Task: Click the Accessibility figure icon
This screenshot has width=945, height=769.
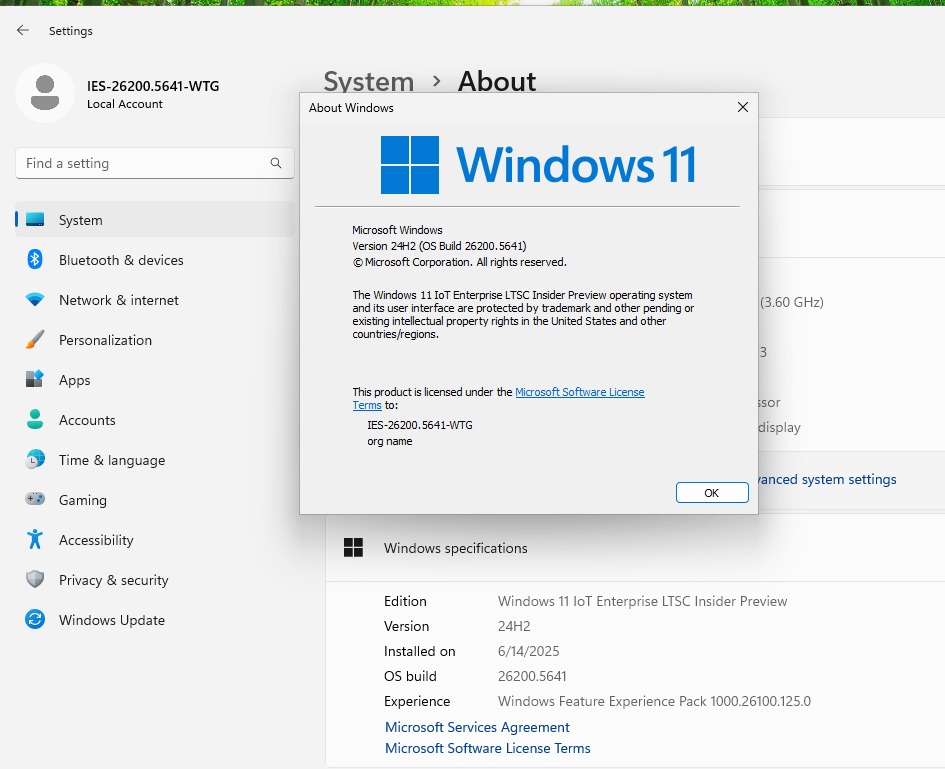Action: tap(35, 539)
